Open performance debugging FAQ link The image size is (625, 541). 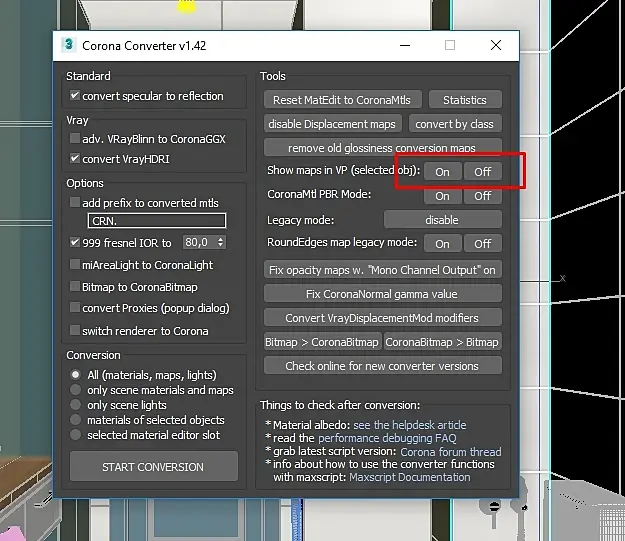pyautogui.click(x=387, y=438)
